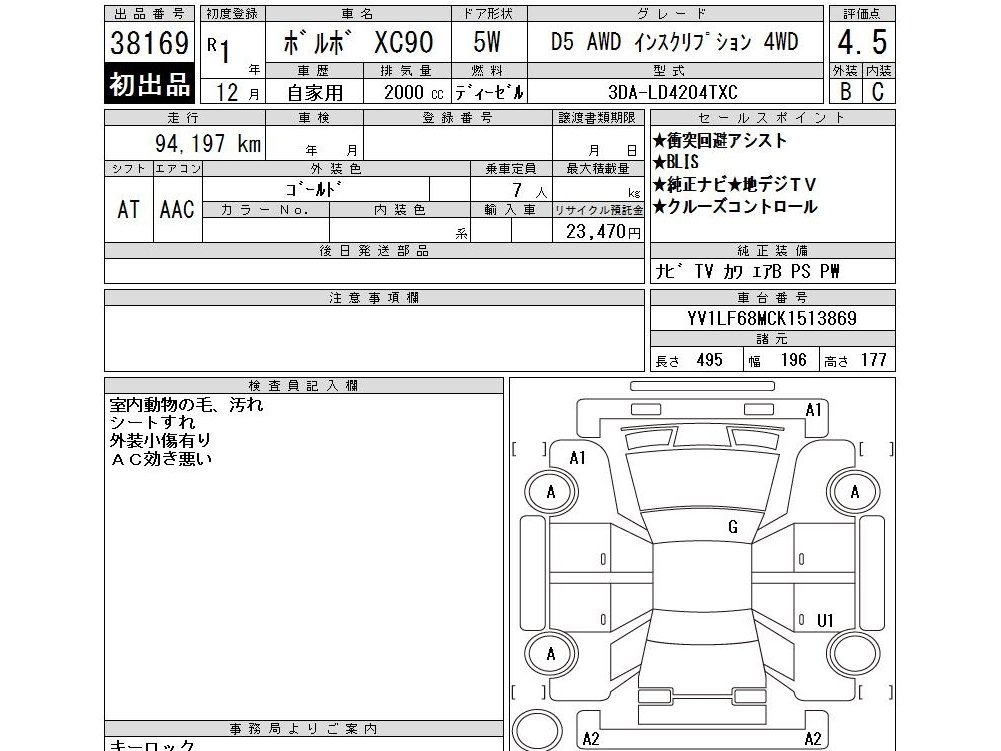Viewport: 1001px width, 751px height.
Task: Click the G mark on windshield diagram
Action: [733, 527]
